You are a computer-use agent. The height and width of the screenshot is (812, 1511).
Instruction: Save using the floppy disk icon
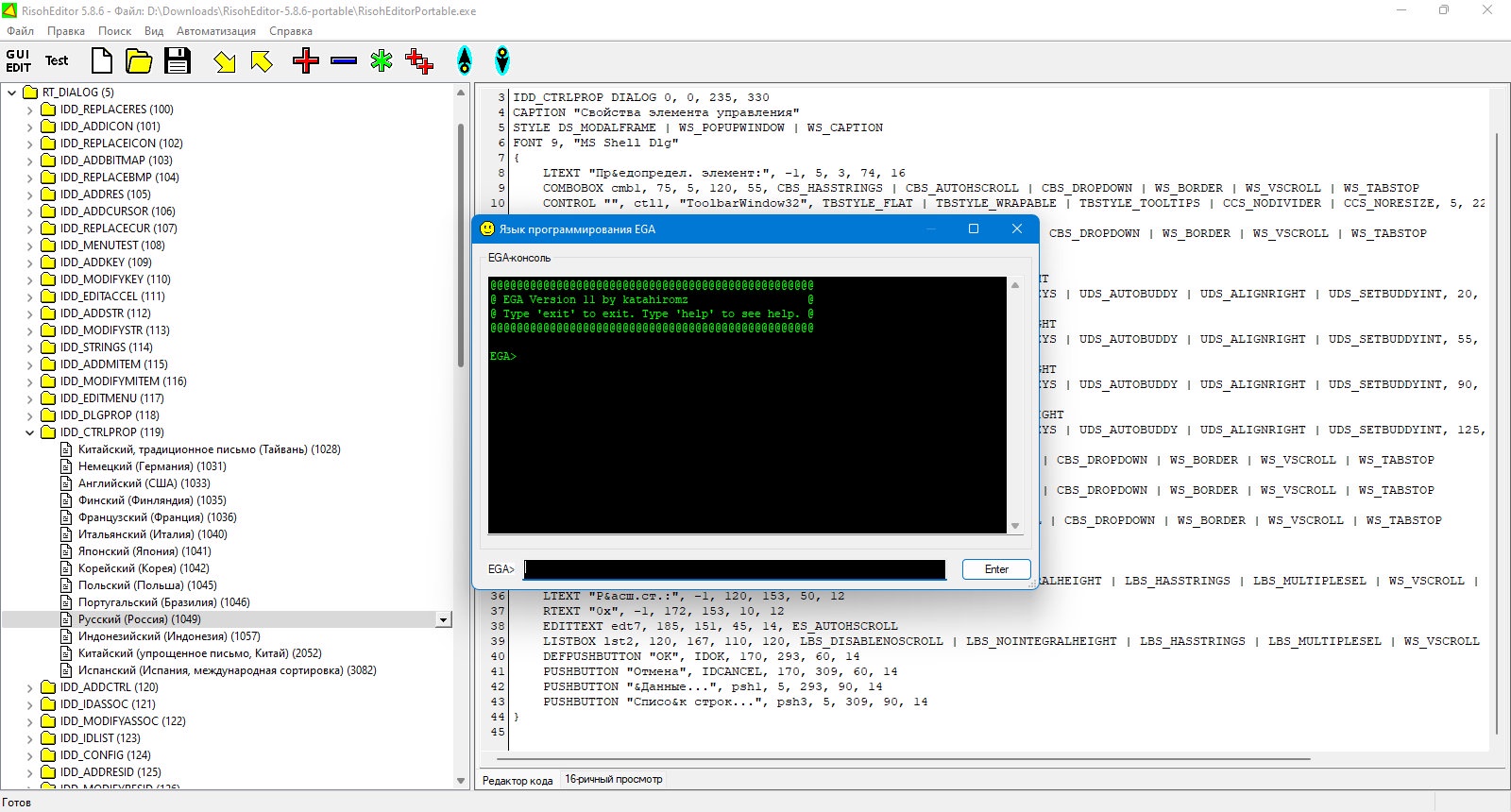(178, 61)
